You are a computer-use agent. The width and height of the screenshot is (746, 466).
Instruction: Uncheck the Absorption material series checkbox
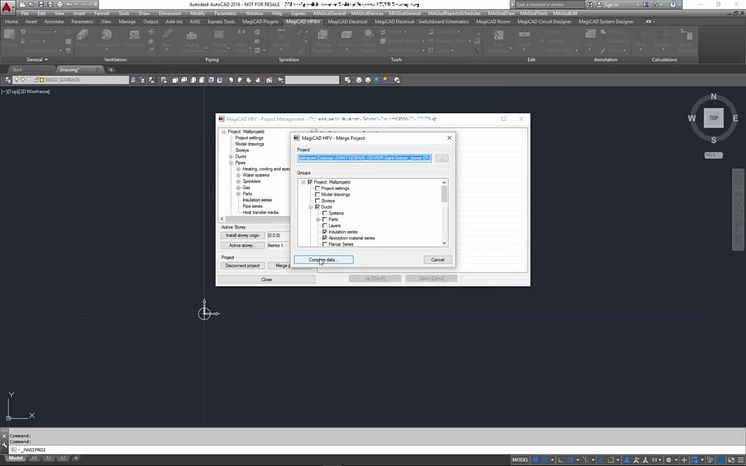pos(324,238)
